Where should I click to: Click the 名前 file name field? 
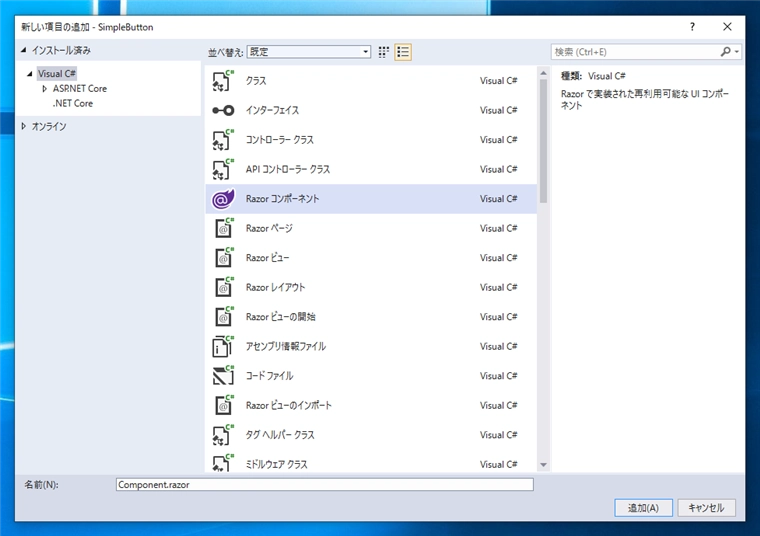[x=325, y=485]
